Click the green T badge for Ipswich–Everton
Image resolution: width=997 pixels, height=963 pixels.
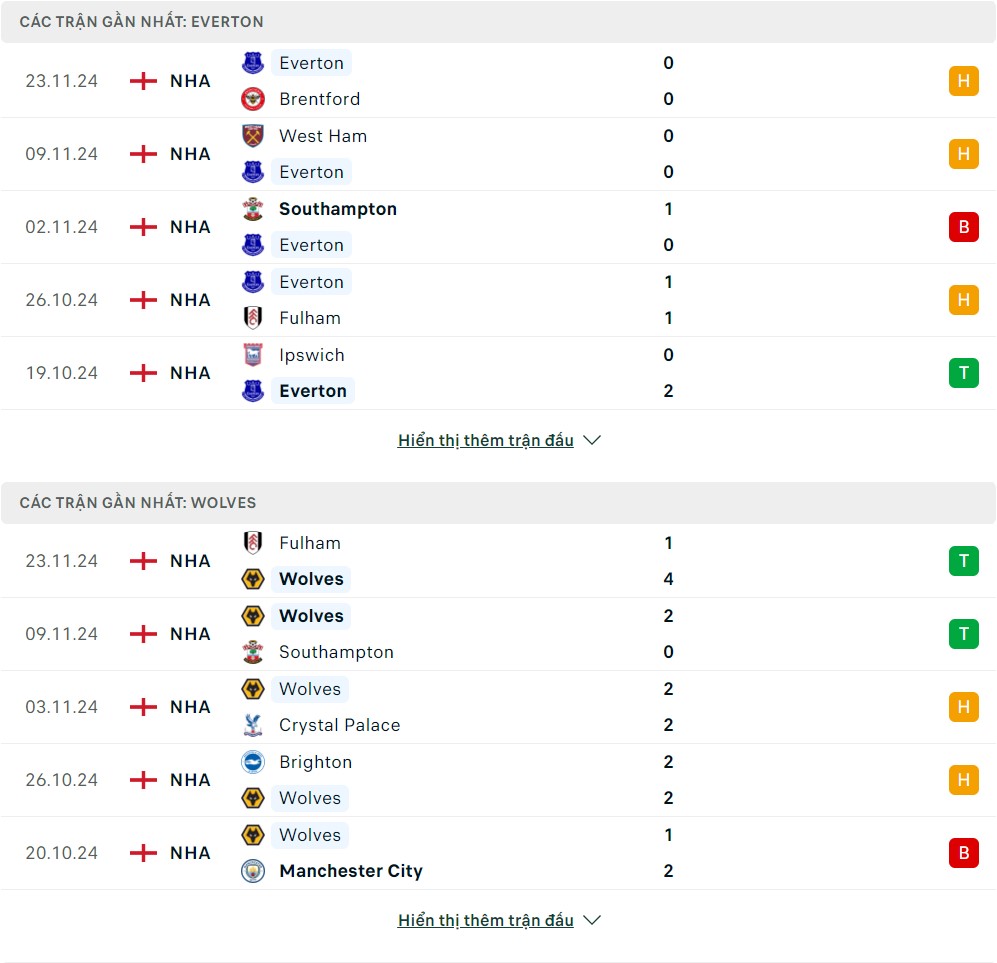(963, 373)
